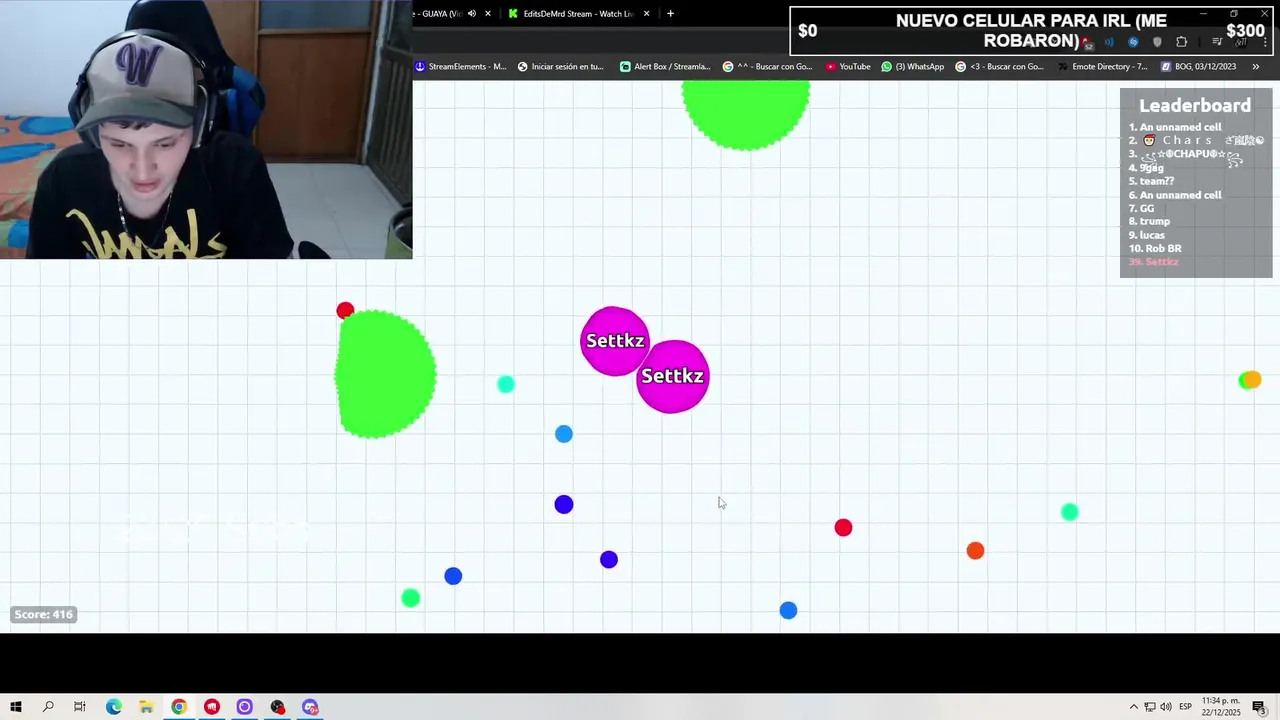Open the Emote Directory bookmark
Viewport: 1280px width, 720px height.
1102,66
